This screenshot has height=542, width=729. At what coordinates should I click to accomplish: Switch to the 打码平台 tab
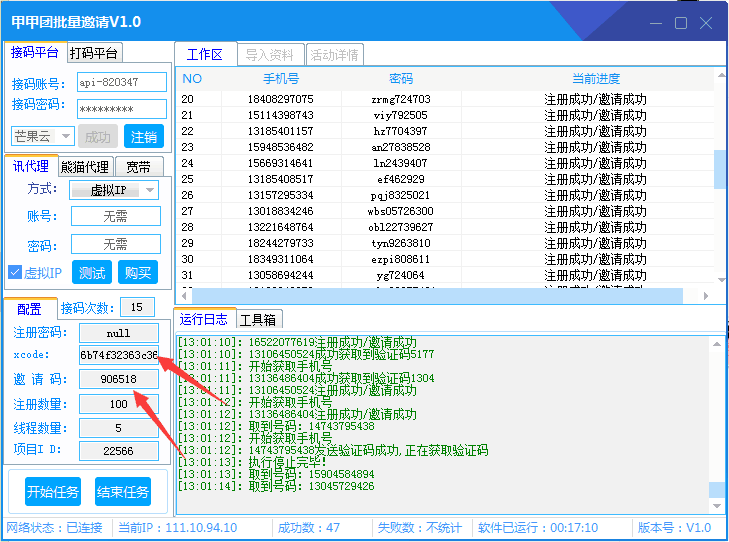pos(94,53)
